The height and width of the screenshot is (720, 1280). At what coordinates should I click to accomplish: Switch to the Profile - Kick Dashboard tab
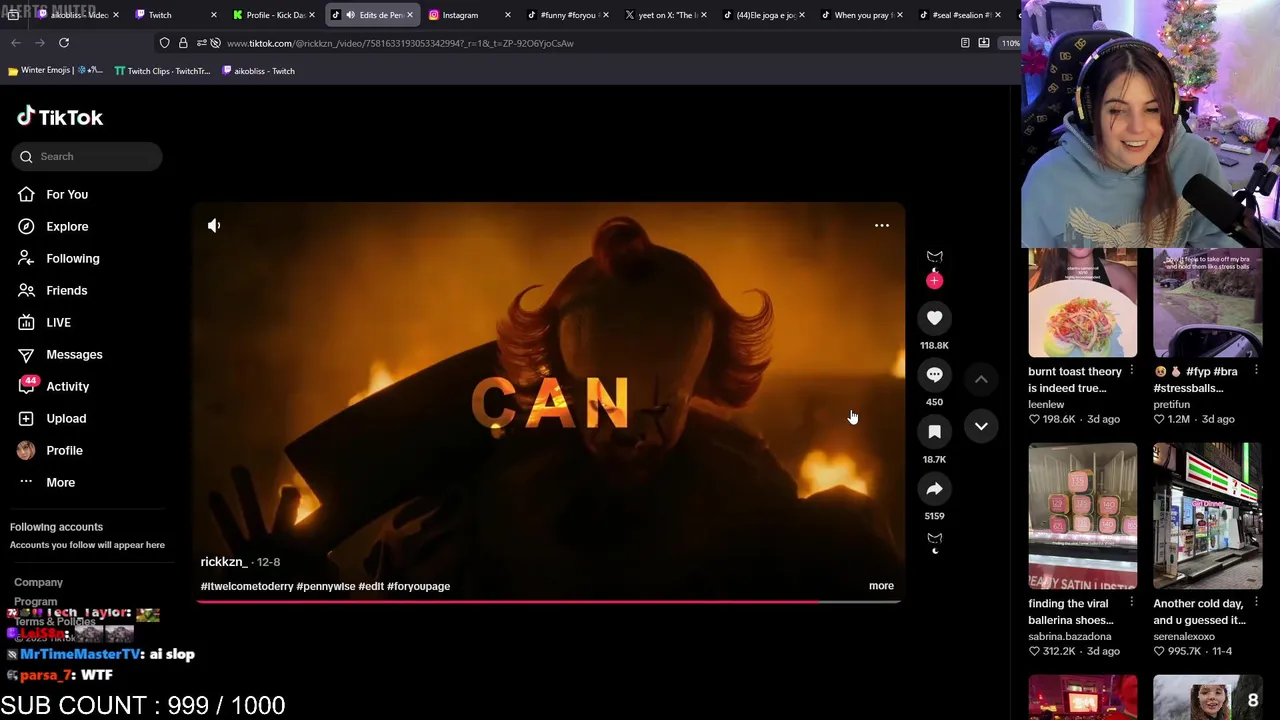(273, 15)
